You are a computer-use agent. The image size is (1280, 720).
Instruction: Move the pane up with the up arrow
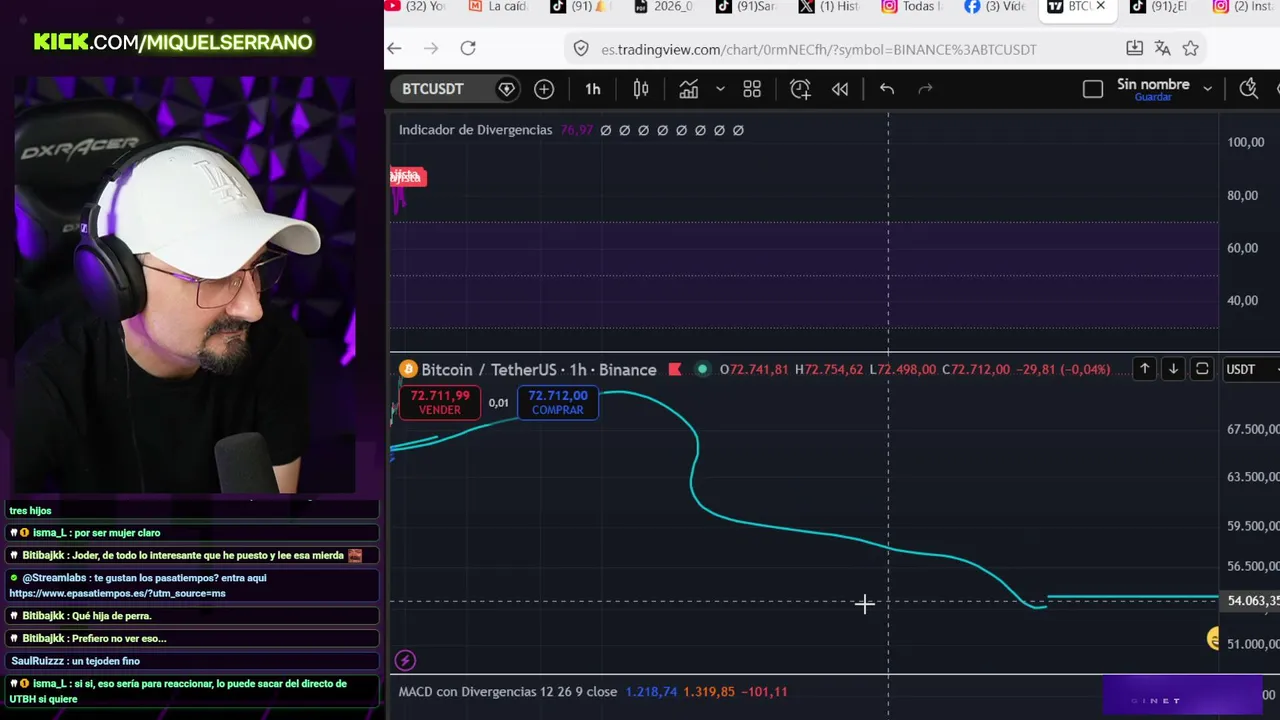[x=1145, y=369]
